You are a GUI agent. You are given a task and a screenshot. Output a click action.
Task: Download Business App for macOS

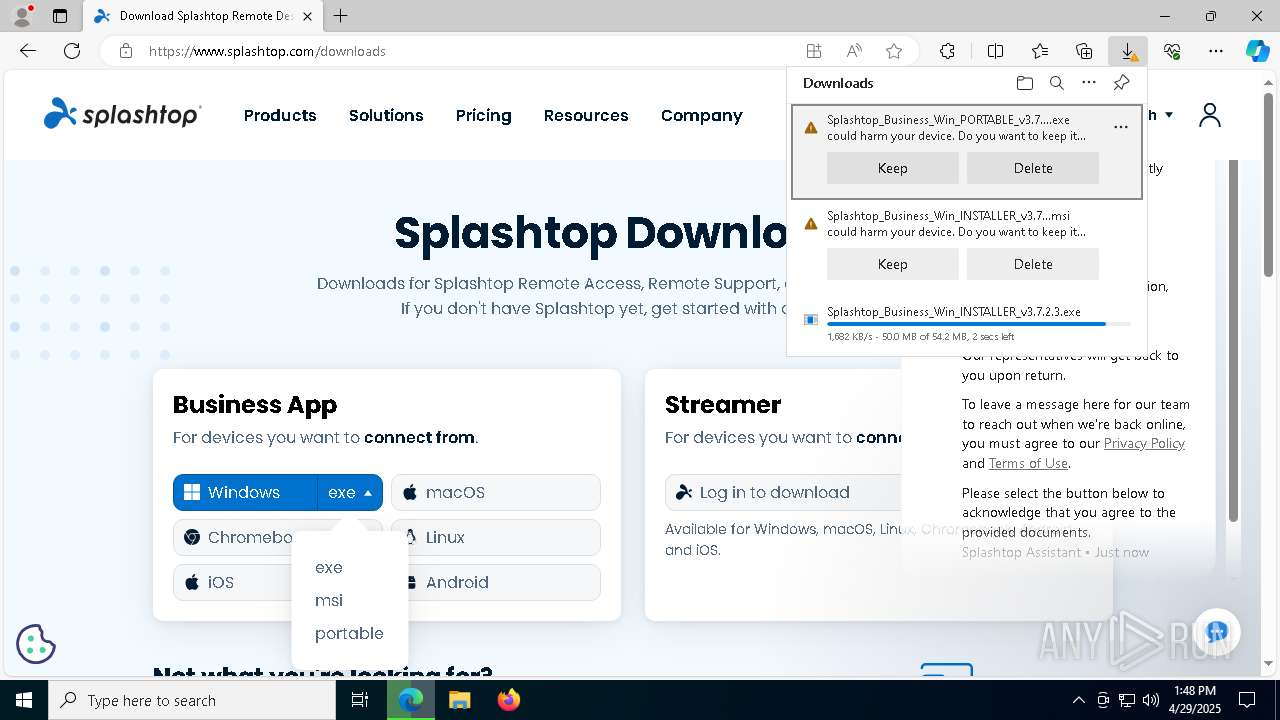[x=496, y=492]
